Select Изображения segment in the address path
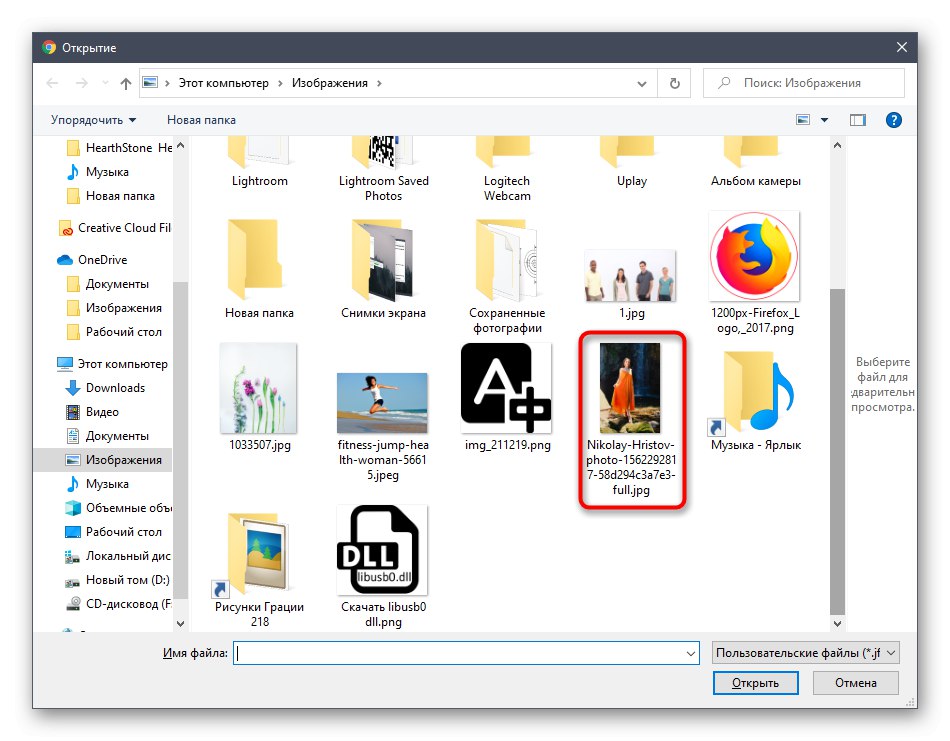 [x=330, y=83]
